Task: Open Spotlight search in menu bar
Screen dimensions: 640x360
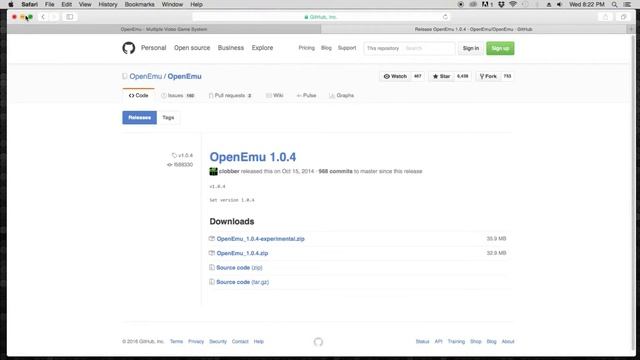Action: (x=614, y=4)
